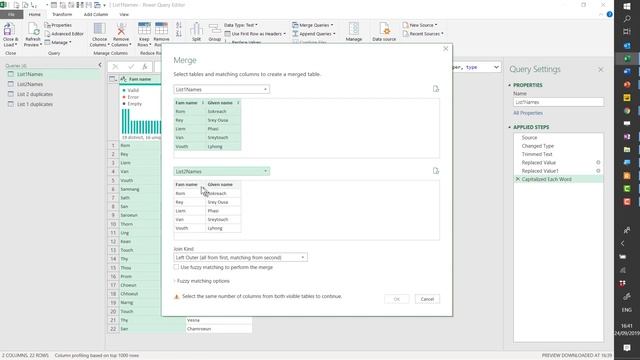Open settings gear for Replaced Value

(598, 162)
